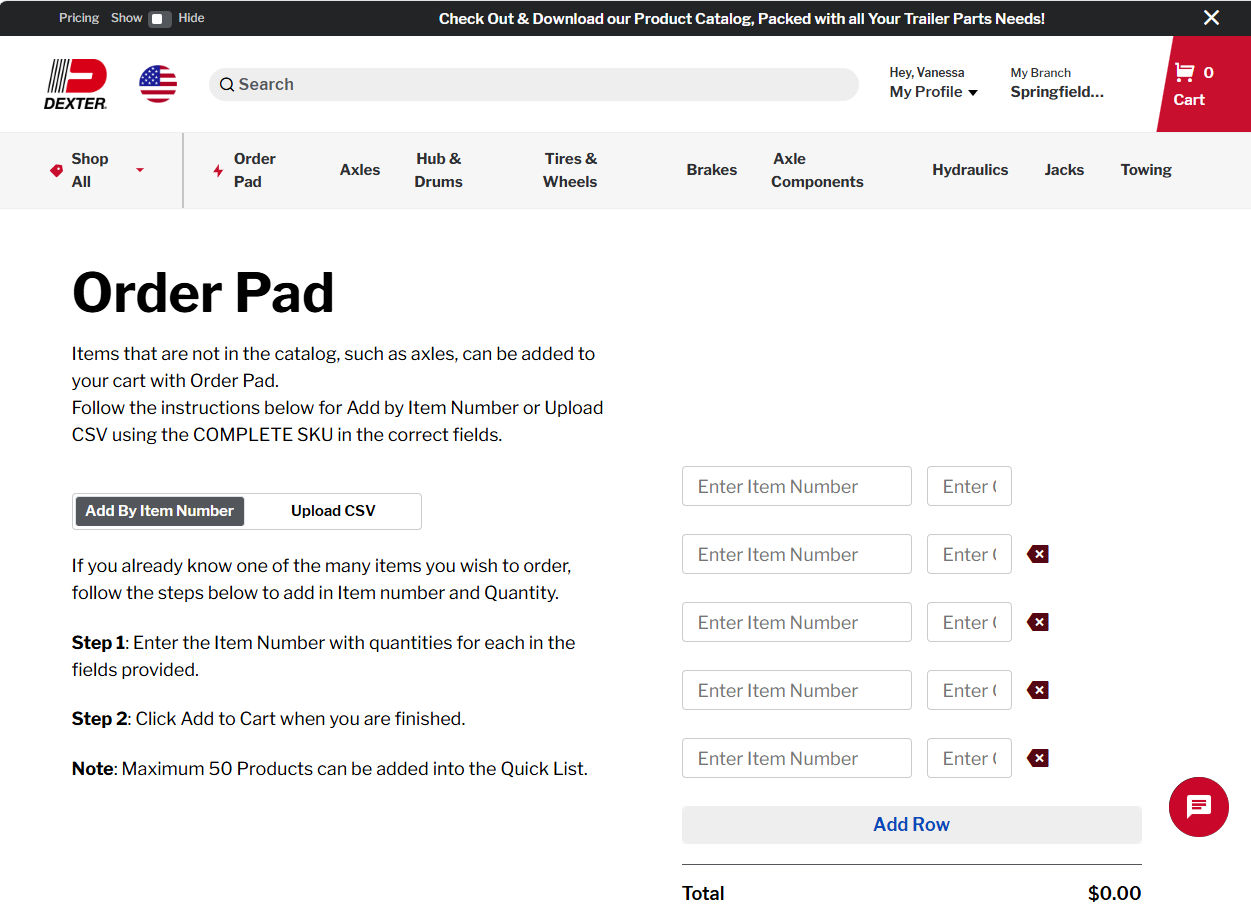Click the '$0.00' total value

pyautogui.click(x=1114, y=893)
